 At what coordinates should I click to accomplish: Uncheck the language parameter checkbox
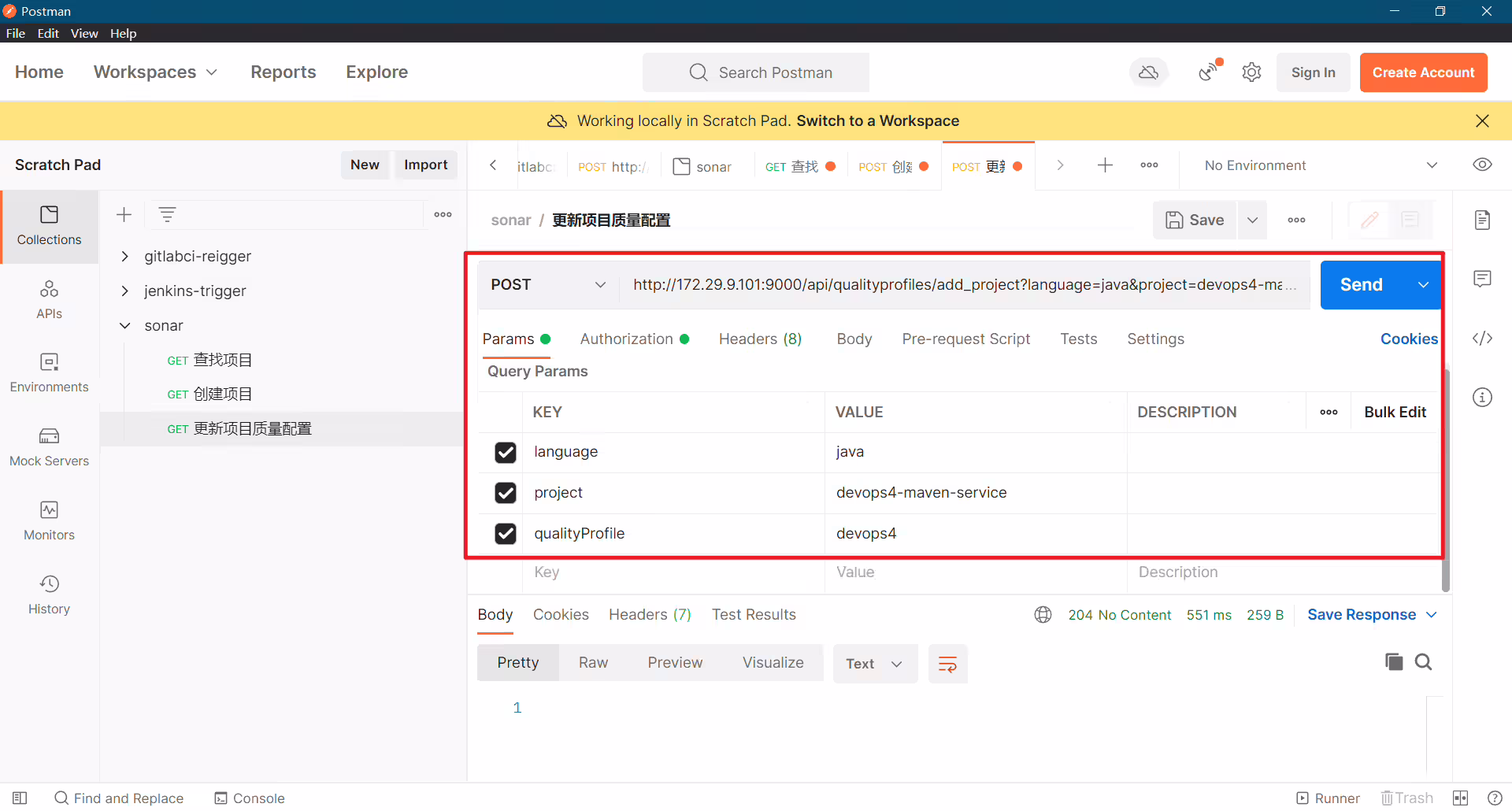(506, 453)
